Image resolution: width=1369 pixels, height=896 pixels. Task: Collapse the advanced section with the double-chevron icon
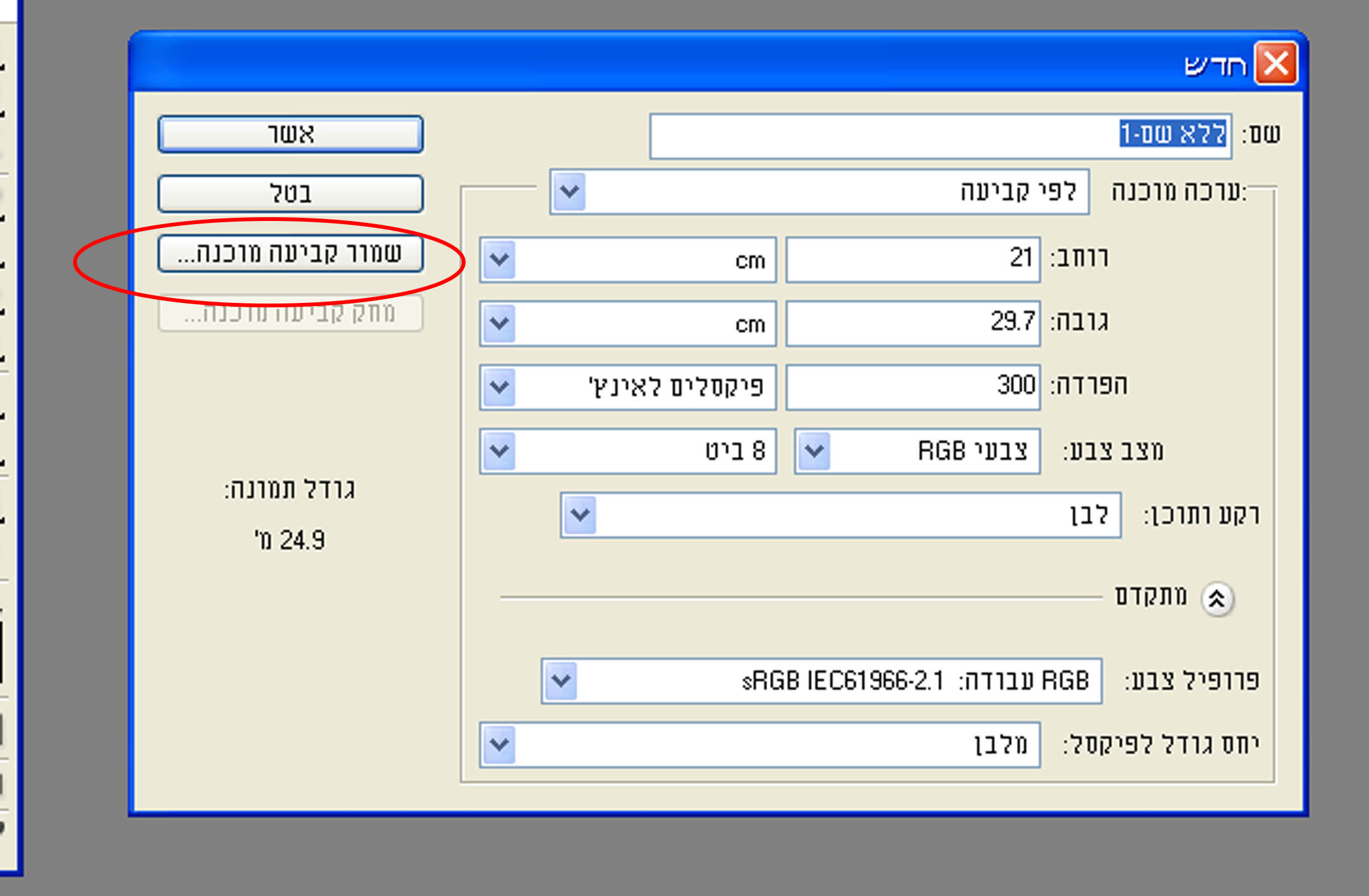[1217, 599]
